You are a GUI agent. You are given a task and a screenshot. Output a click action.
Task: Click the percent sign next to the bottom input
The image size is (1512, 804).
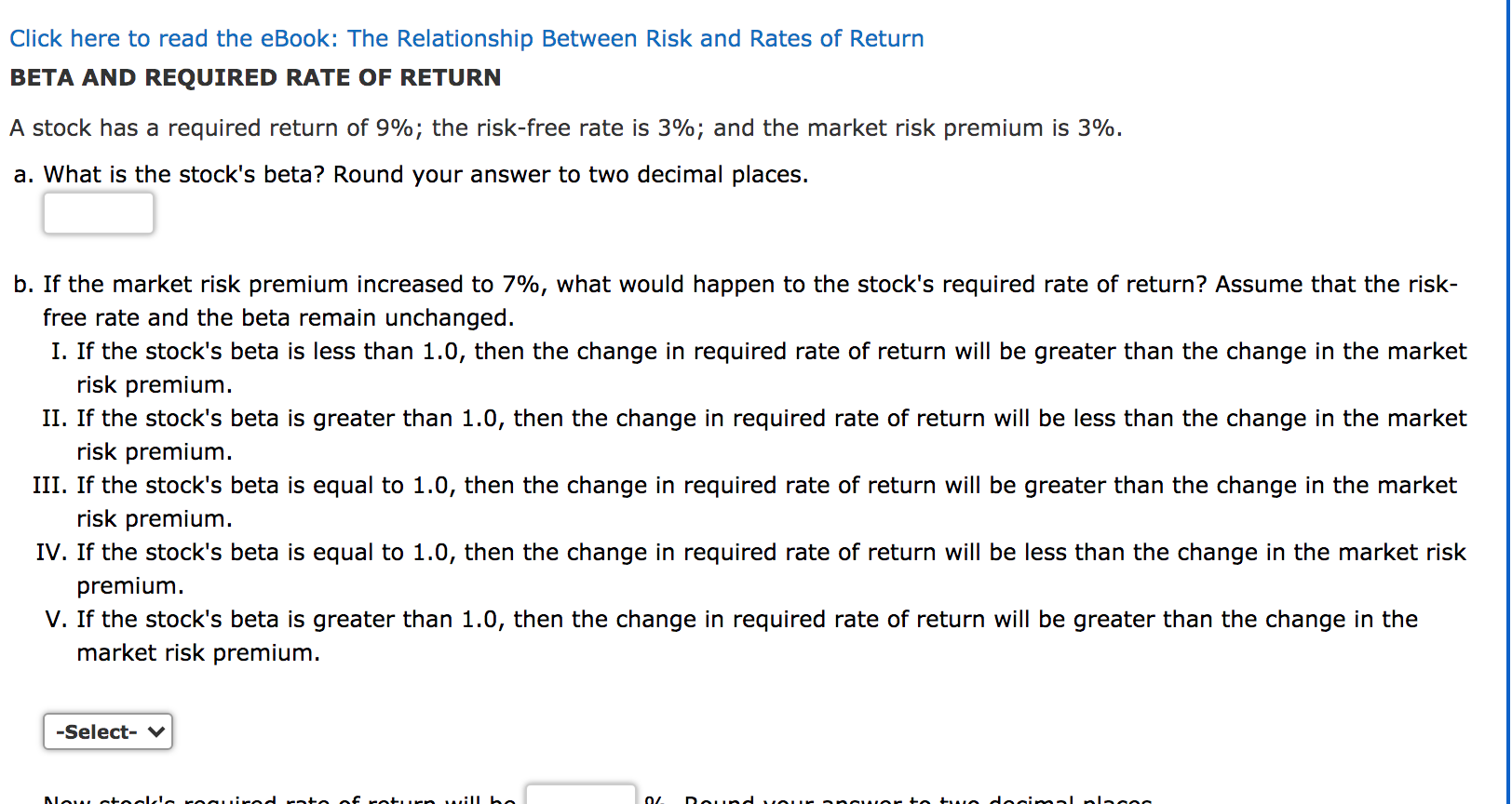[x=655, y=799]
